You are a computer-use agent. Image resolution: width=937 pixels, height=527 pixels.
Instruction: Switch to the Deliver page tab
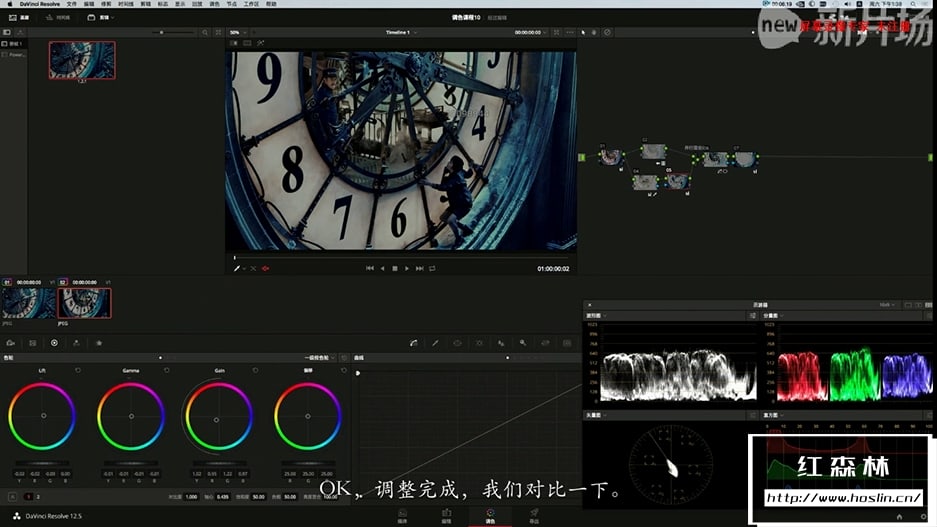pyautogui.click(x=534, y=516)
